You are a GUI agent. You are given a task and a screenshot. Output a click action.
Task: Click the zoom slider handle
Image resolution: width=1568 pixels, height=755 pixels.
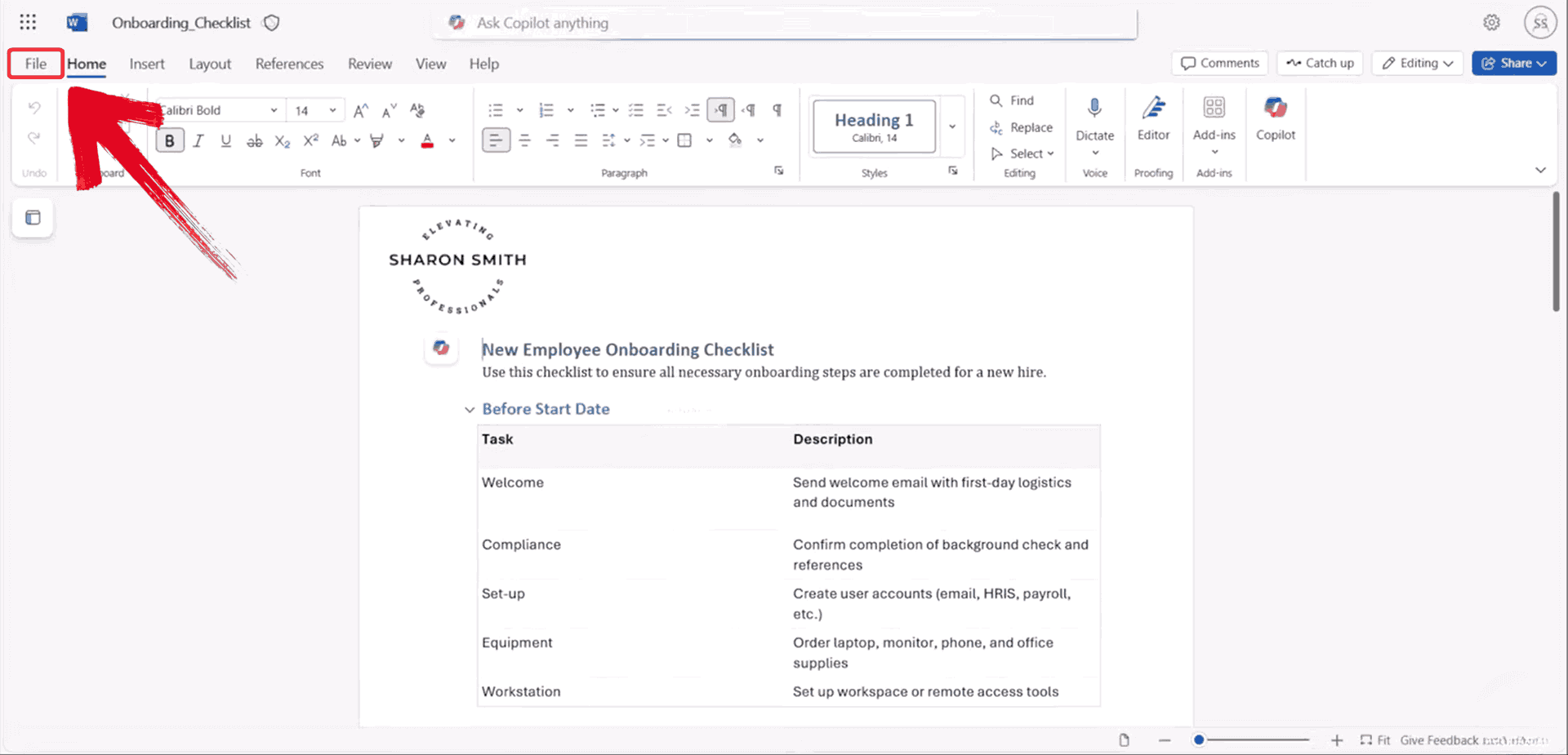tap(1198, 740)
